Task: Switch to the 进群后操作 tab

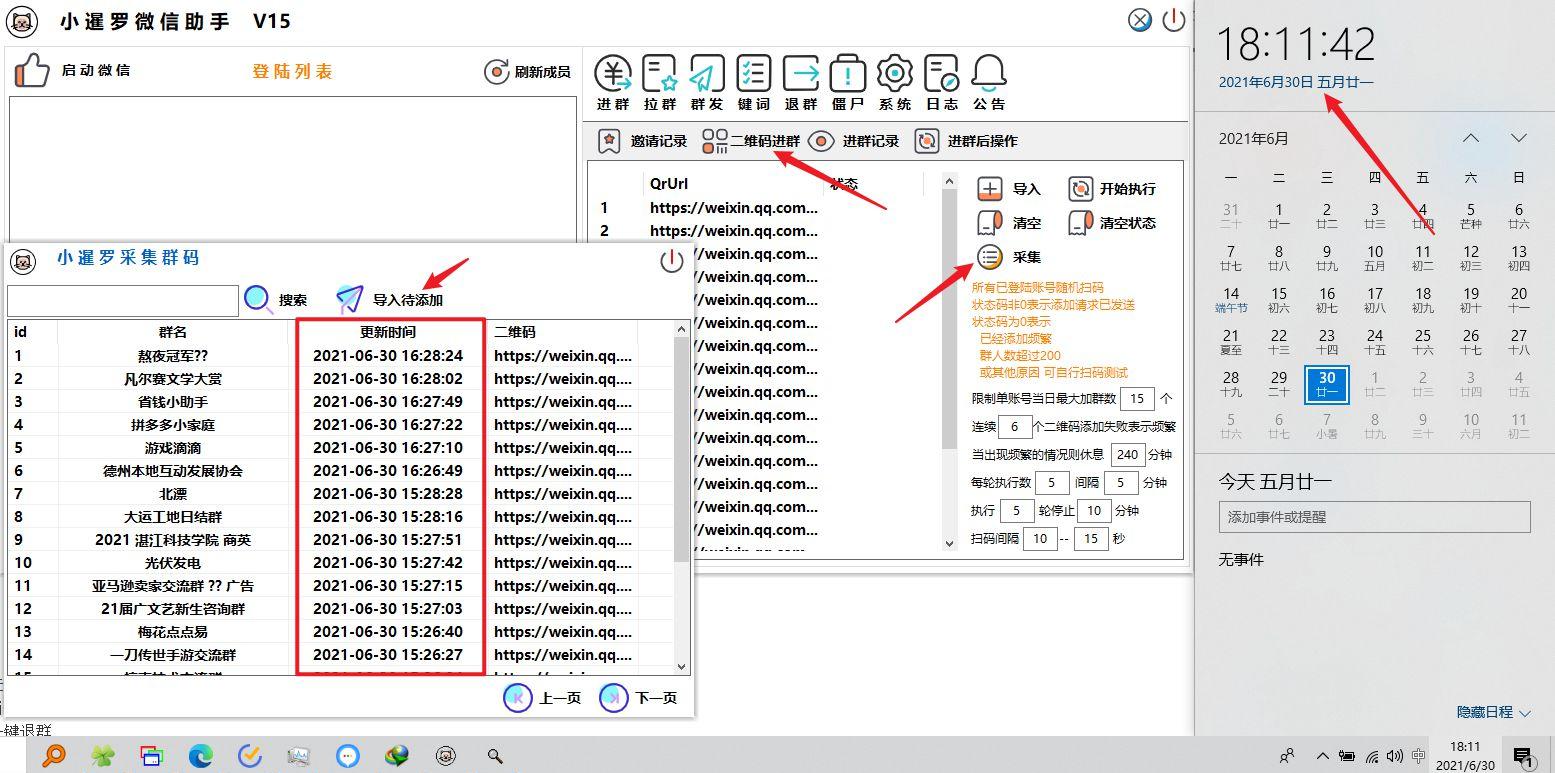Action: (966, 141)
